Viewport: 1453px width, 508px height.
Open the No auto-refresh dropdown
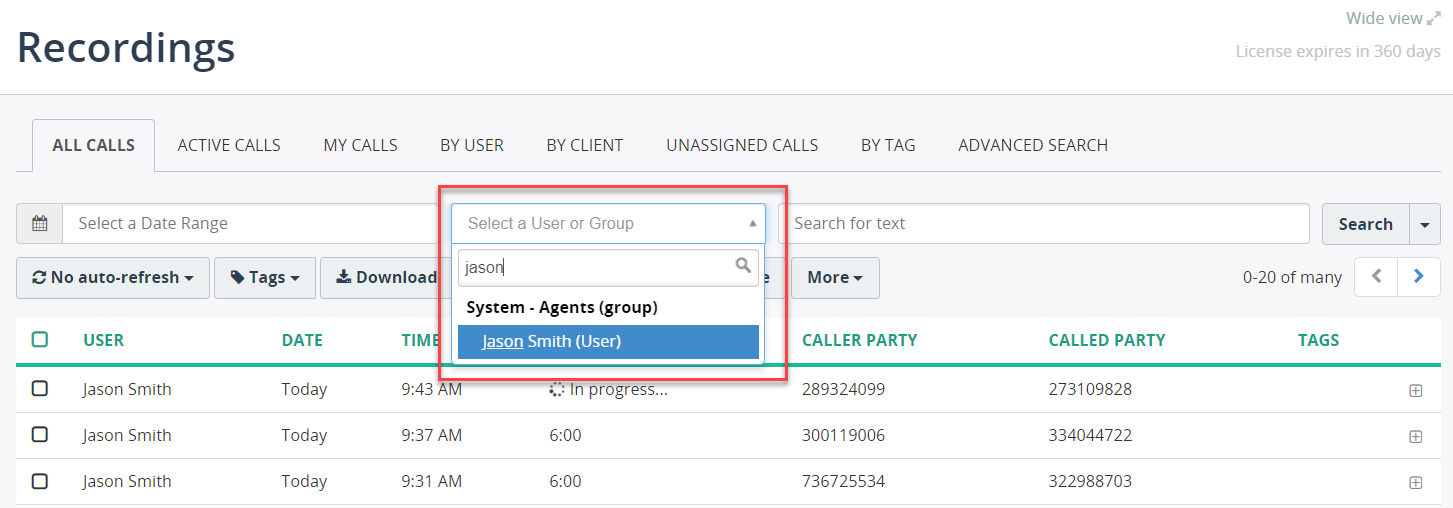(x=113, y=278)
